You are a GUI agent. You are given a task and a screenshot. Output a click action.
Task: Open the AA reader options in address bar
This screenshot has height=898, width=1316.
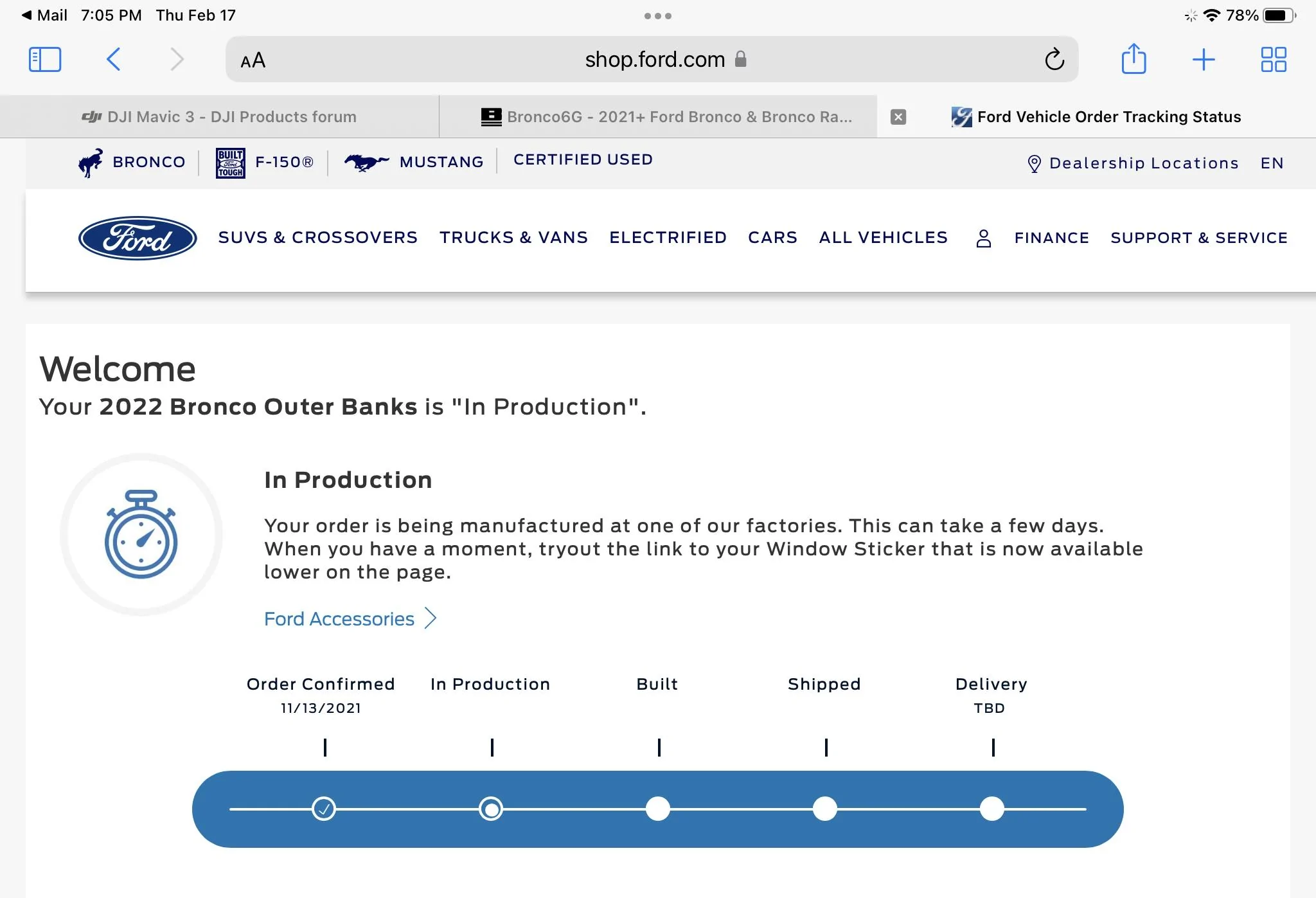(253, 60)
